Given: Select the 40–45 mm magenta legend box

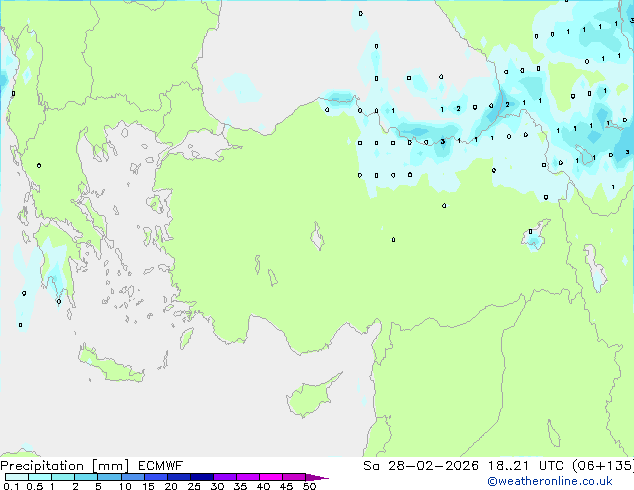Looking at the screenshot, I should click(x=271, y=477).
